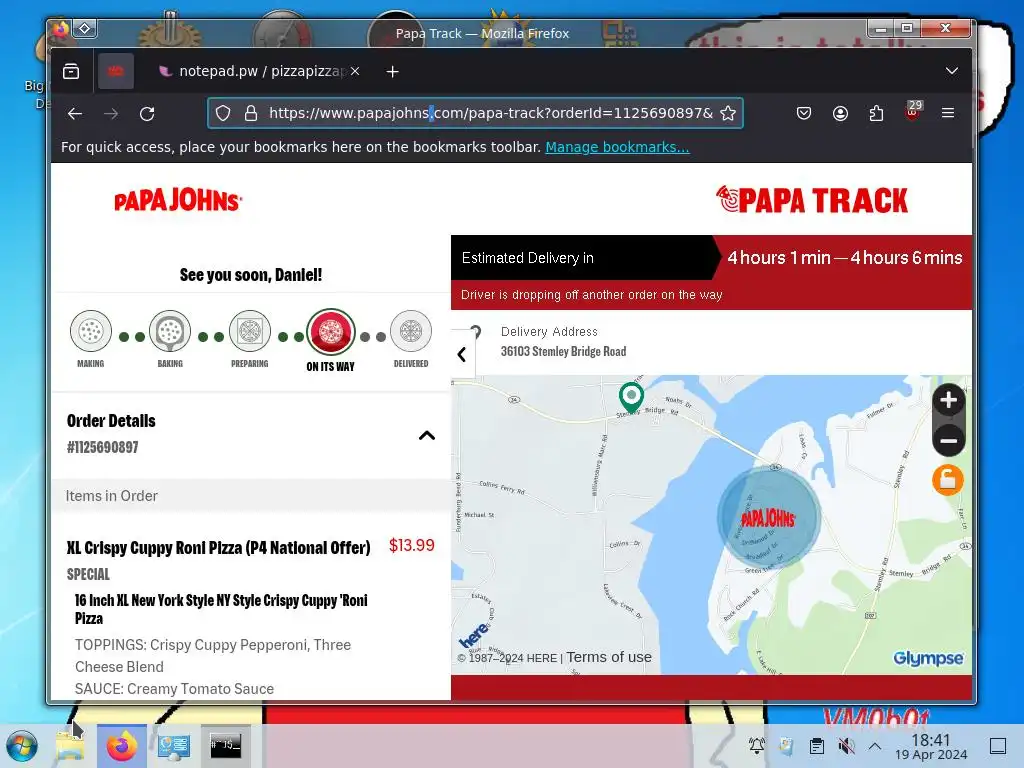Click the papajohns.com URL address field
The width and height of the screenshot is (1024, 768).
pyautogui.click(x=490, y=113)
